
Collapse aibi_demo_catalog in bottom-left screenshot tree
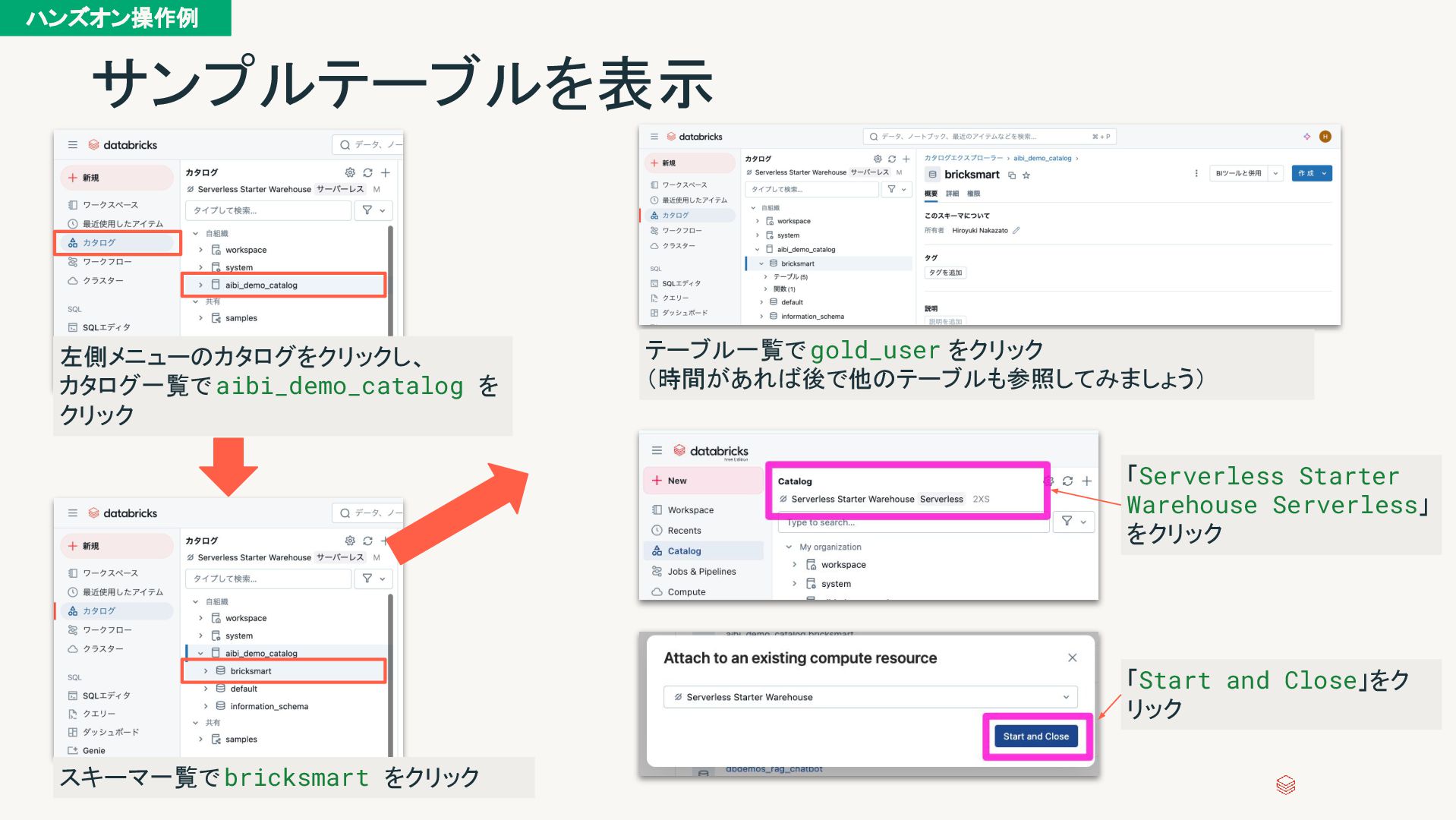point(200,653)
